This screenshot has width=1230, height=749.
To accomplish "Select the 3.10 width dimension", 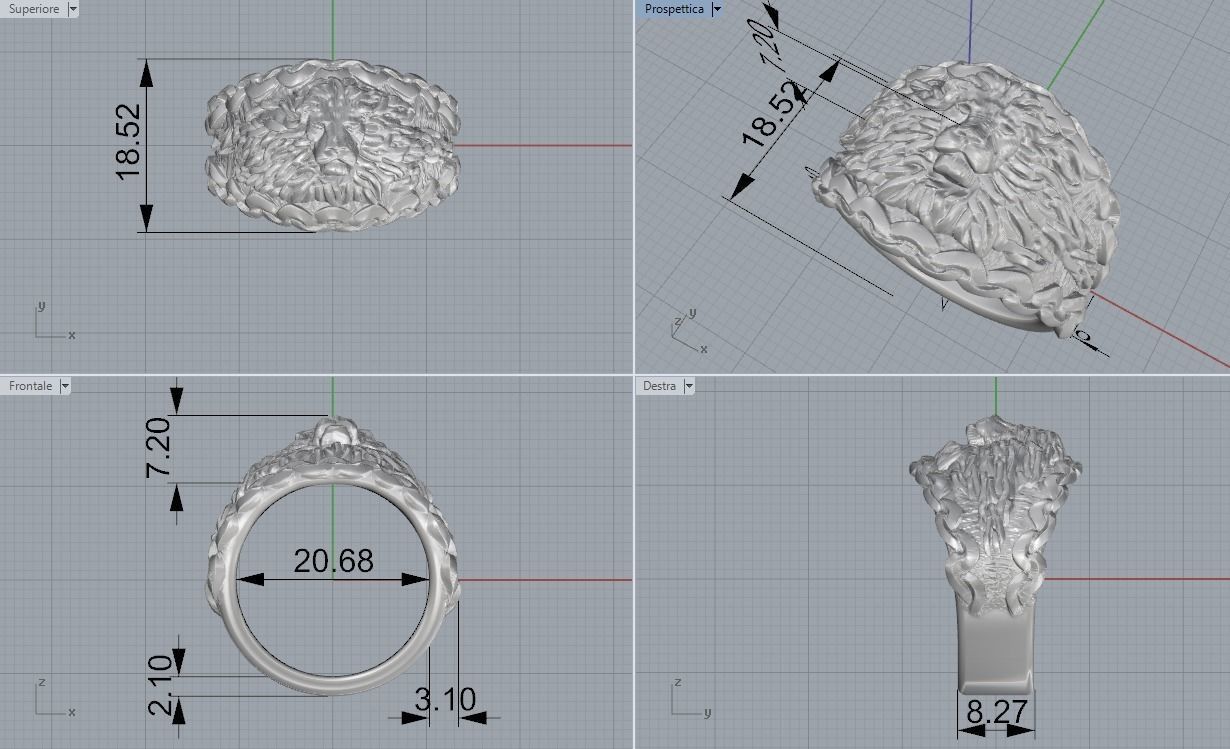I will pyautogui.click(x=445, y=700).
